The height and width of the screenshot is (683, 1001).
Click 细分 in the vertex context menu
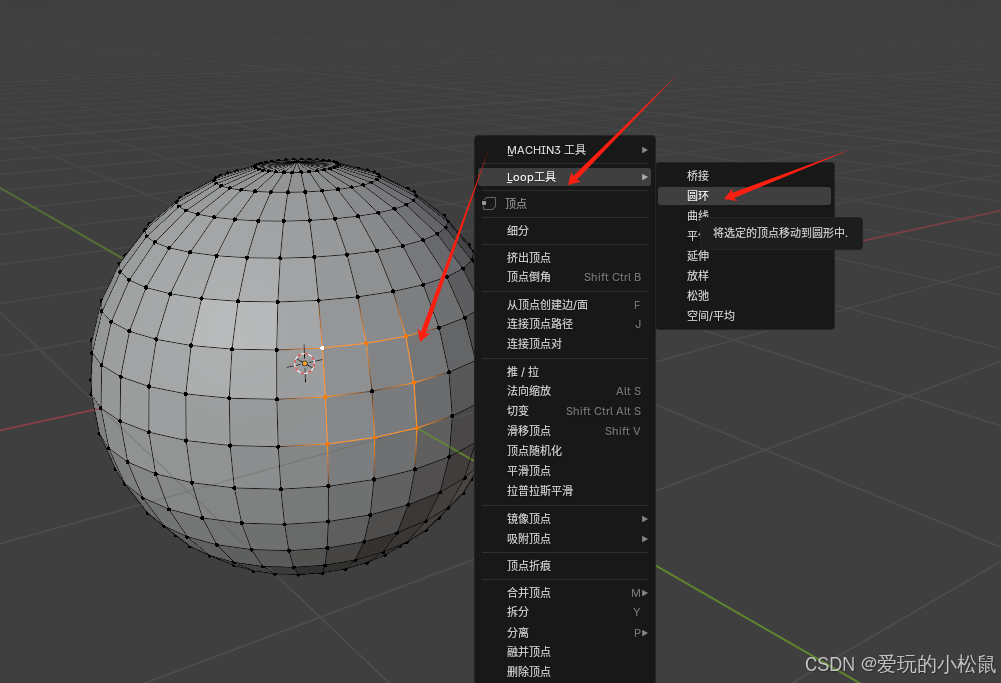[564, 230]
